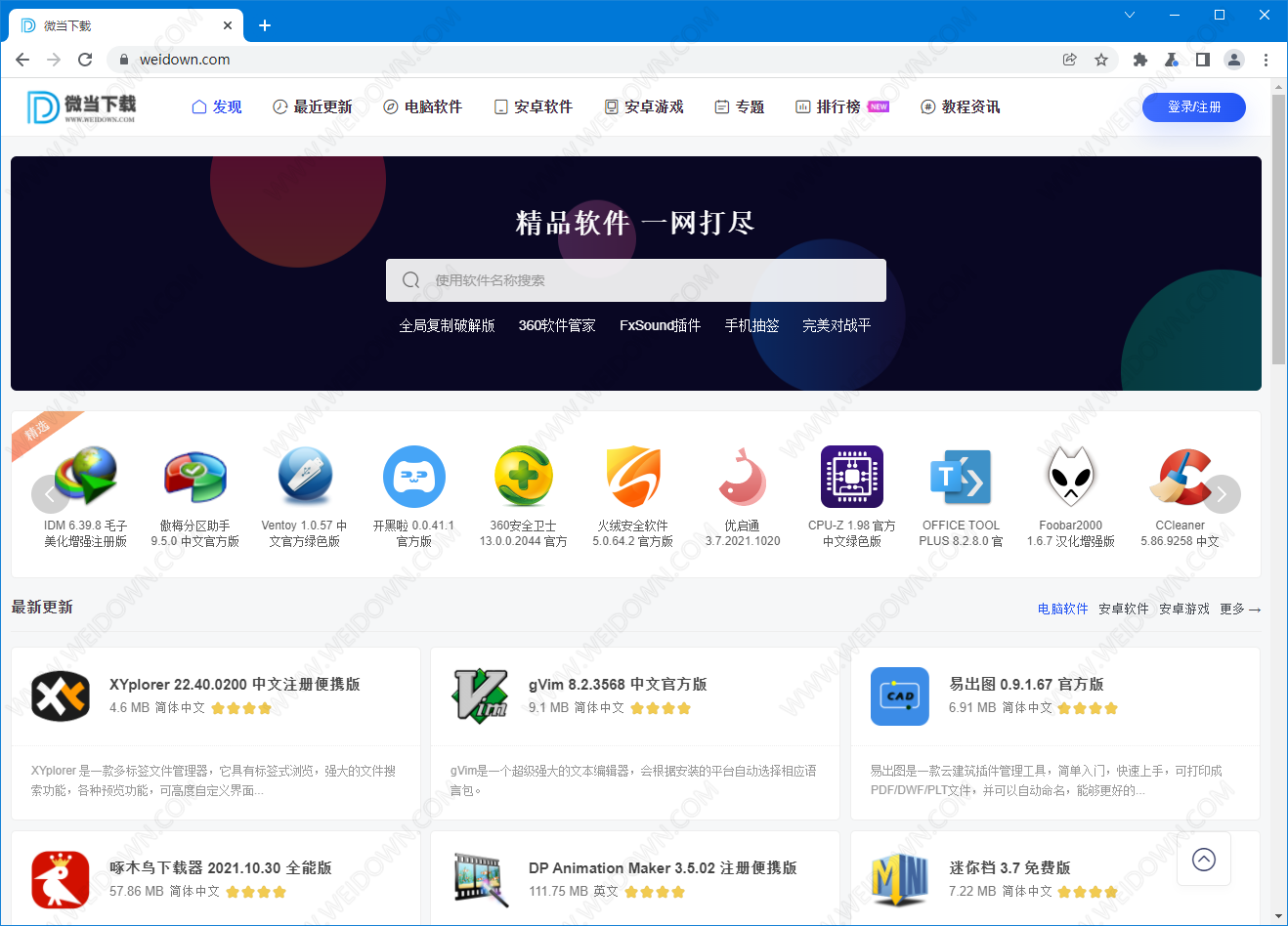Image resolution: width=1288 pixels, height=926 pixels.
Task: Open the 教程资讯 nav item
Action: (x=960, y=106)
